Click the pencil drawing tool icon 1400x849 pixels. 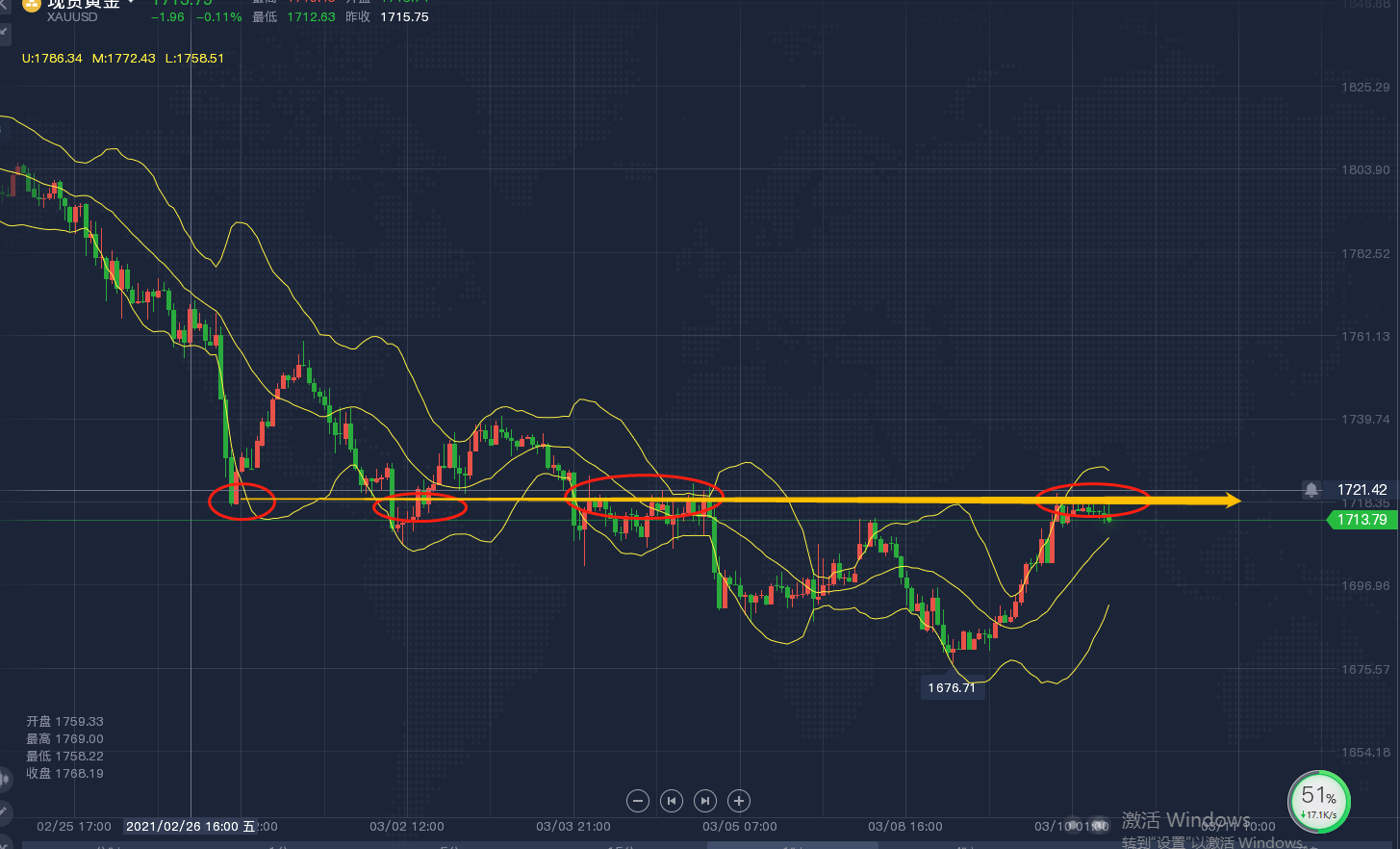click(4, 811)
